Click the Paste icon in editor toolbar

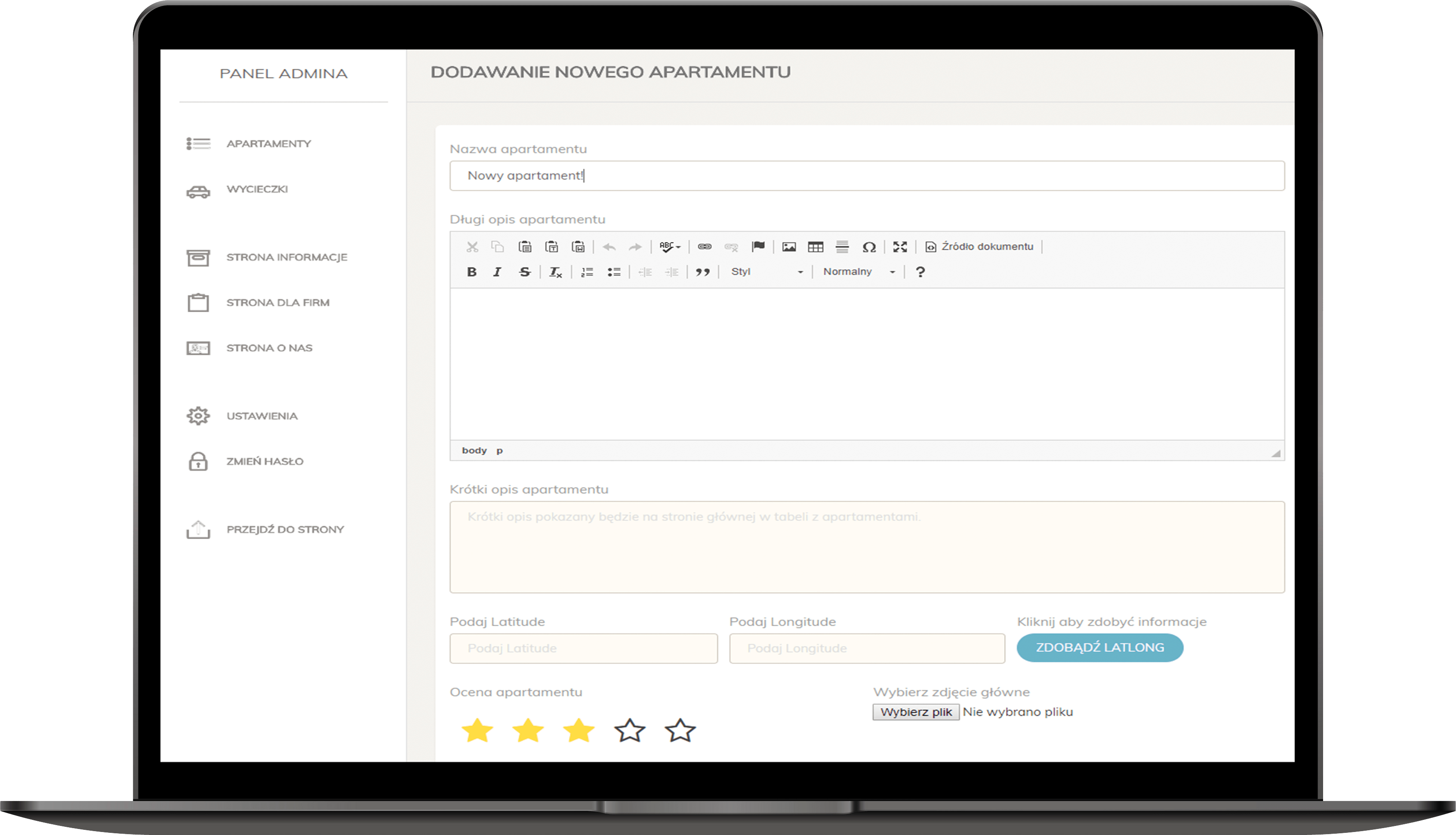[x=524, y=247]
